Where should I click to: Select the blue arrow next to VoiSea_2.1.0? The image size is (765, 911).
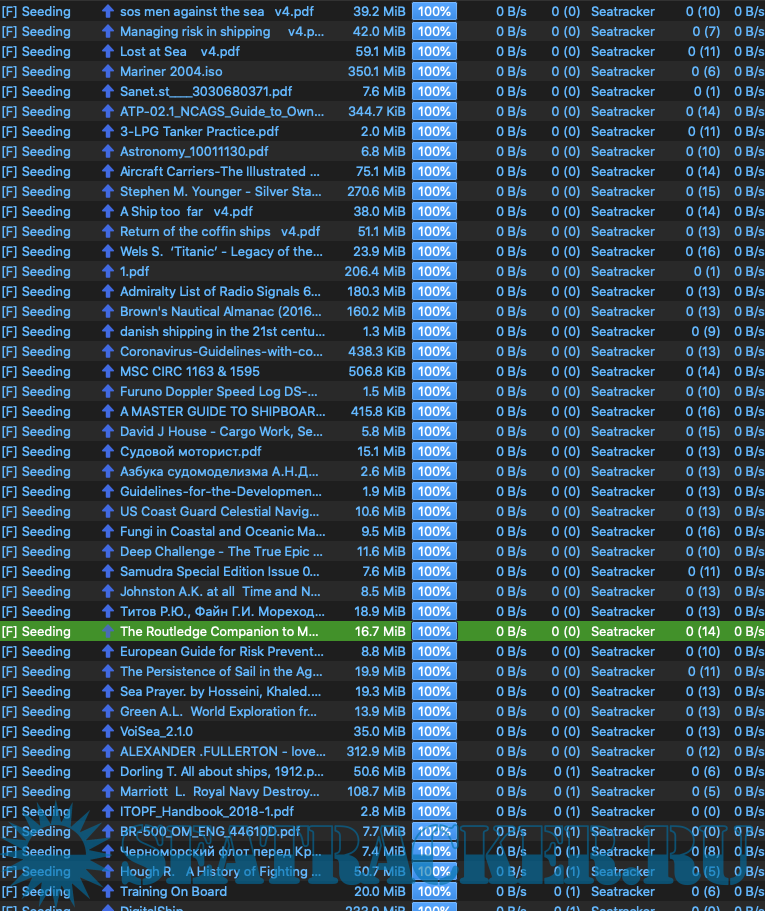(x=108, y=732)
